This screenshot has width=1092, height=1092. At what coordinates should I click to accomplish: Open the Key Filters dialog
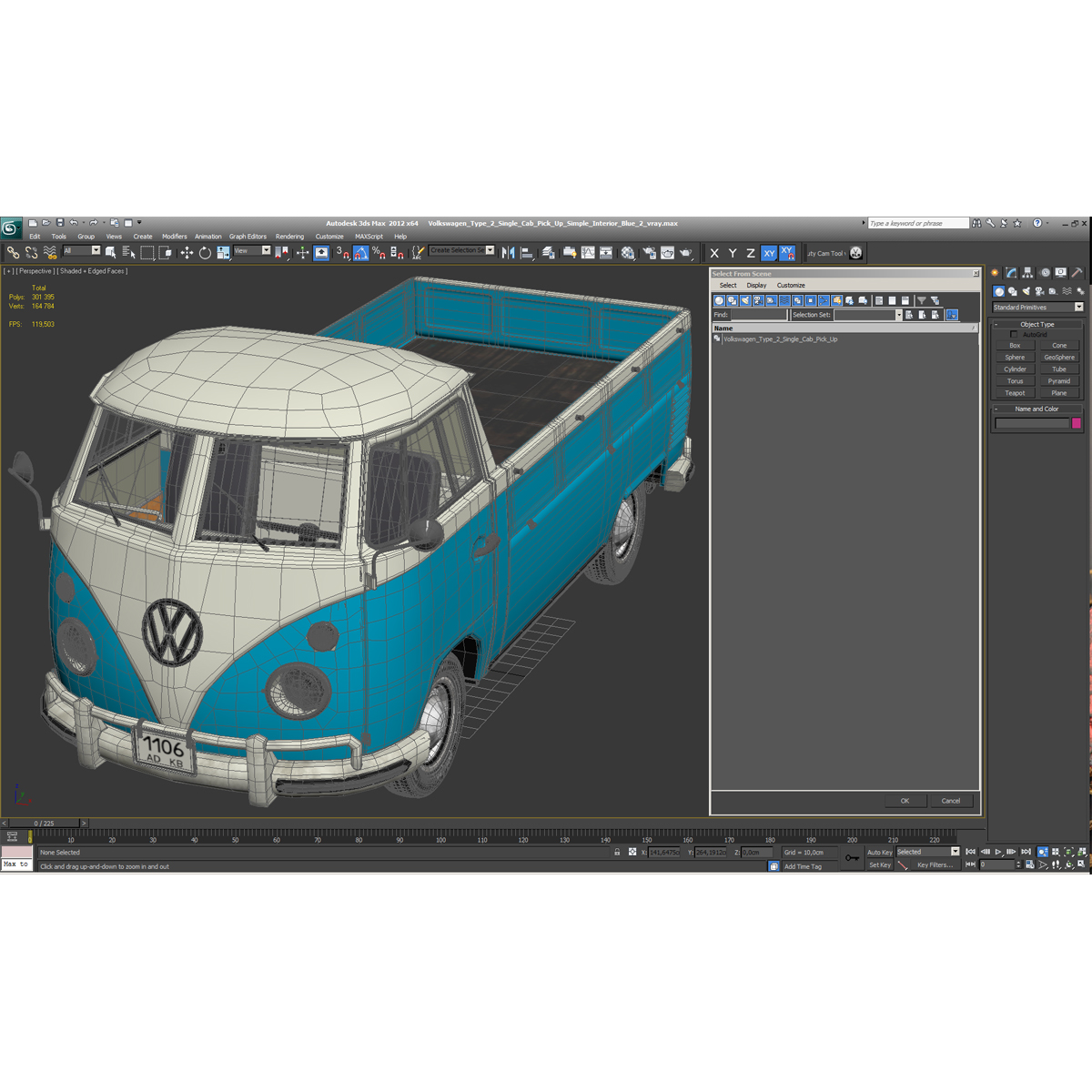tap(935, 864)
